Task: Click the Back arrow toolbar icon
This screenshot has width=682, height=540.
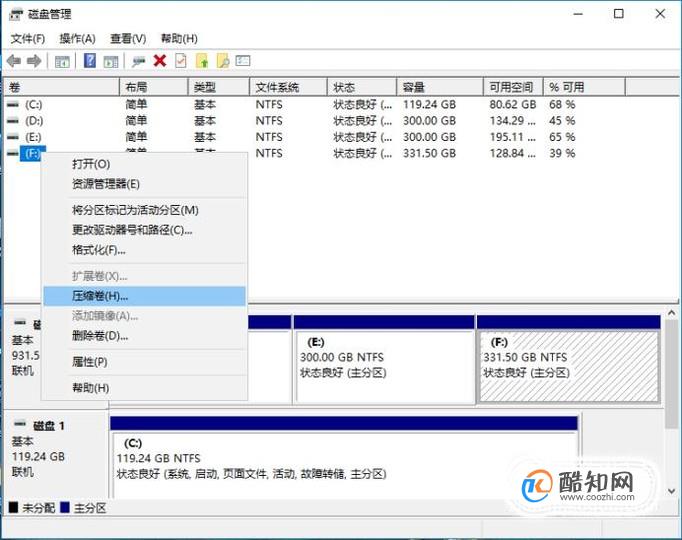Action: 14,61
